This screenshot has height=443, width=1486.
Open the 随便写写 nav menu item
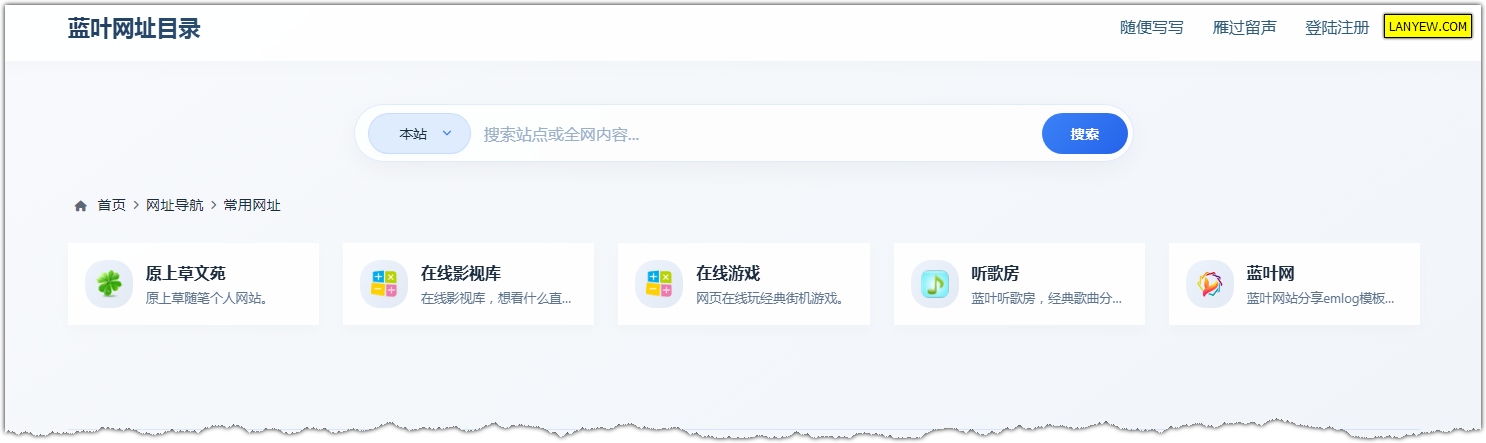[x=1151, y=28]
